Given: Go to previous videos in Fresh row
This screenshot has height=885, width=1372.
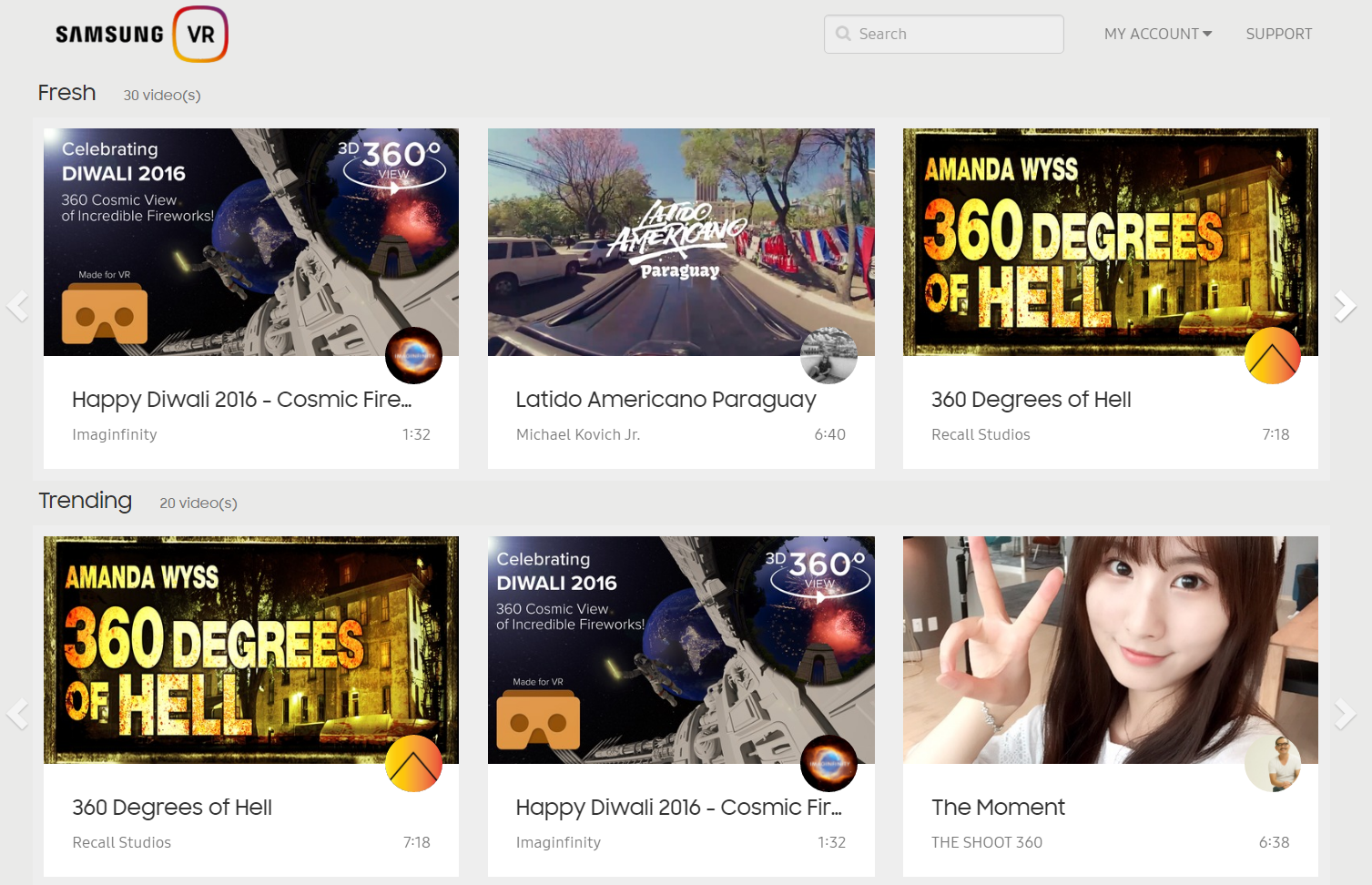Looking at the screenshot, I should click(x=16, y=306).
